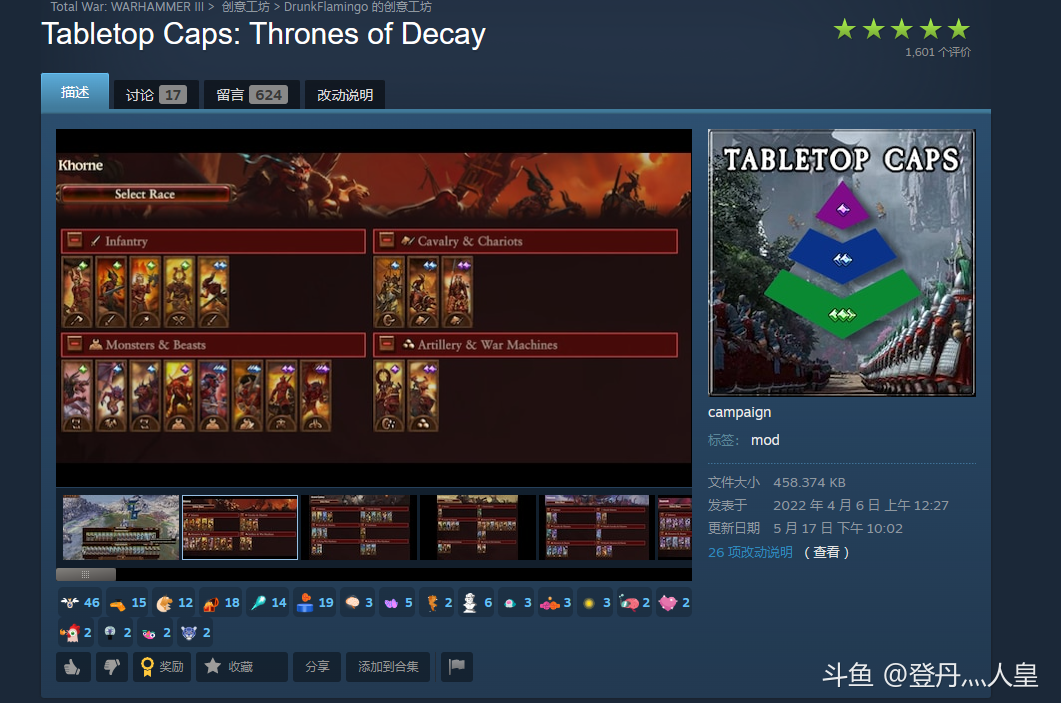Screen dimensions: 1061x703
Task: Click the purple butterfly award reaction icon
Action: tap(393, 602)
